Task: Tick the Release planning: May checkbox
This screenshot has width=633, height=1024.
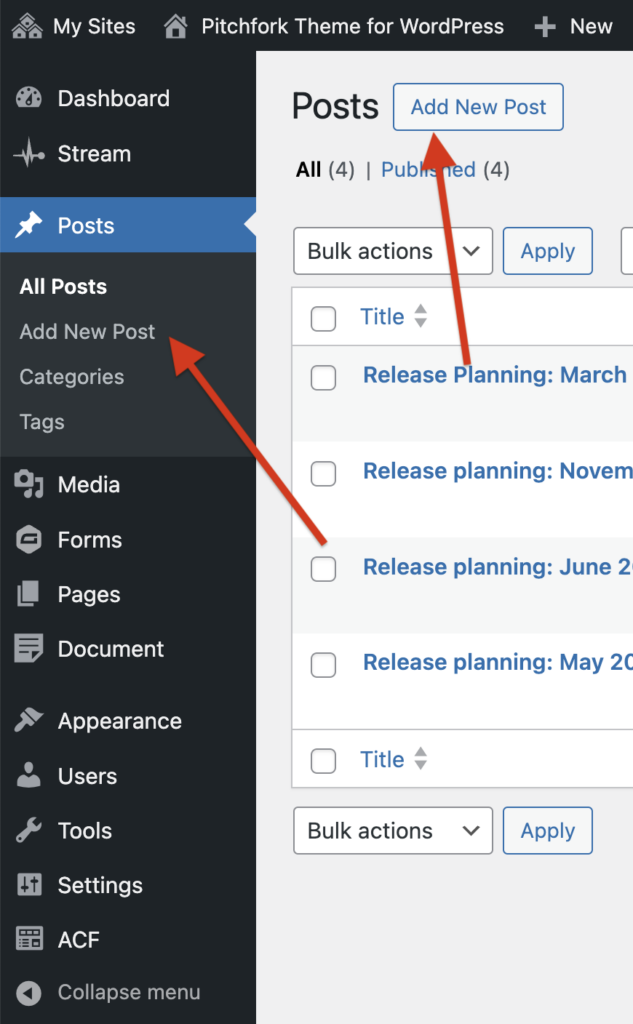Action: (x=323, y=665)
